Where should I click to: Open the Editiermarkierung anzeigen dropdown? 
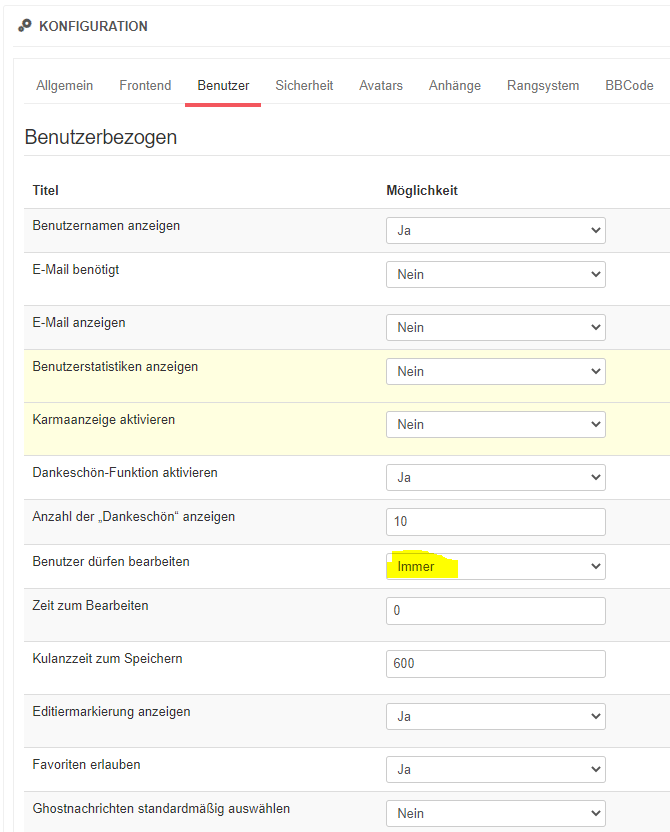[495, 717]
